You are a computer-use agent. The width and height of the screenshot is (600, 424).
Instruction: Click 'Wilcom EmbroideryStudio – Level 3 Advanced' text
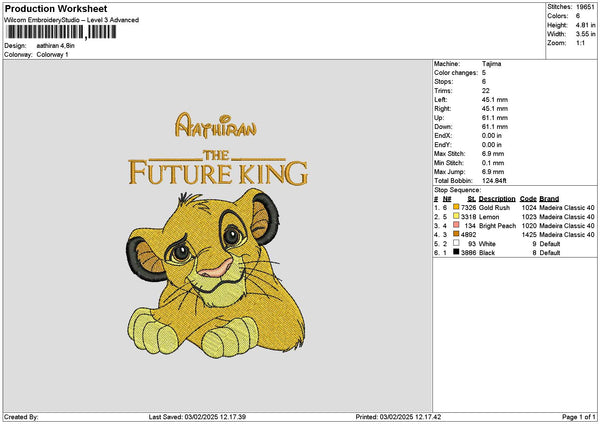click(x=72, y=20)
